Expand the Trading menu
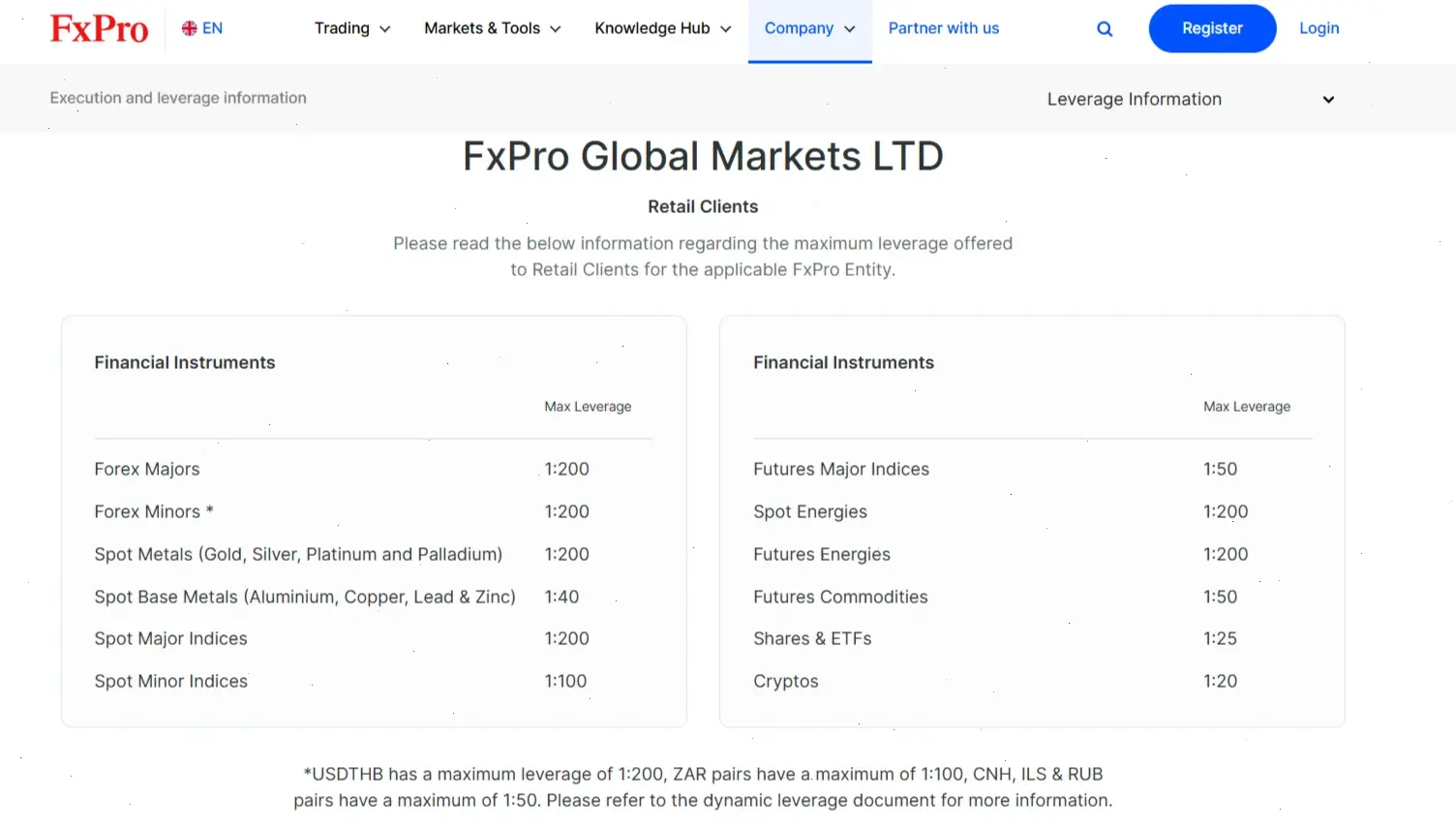Viewport: 1456px width, 829px height. click(x=351, y=28)
